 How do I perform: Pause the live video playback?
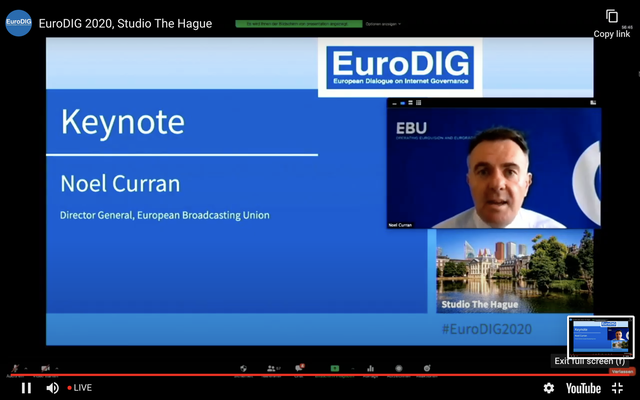click(x=27, y=388)
